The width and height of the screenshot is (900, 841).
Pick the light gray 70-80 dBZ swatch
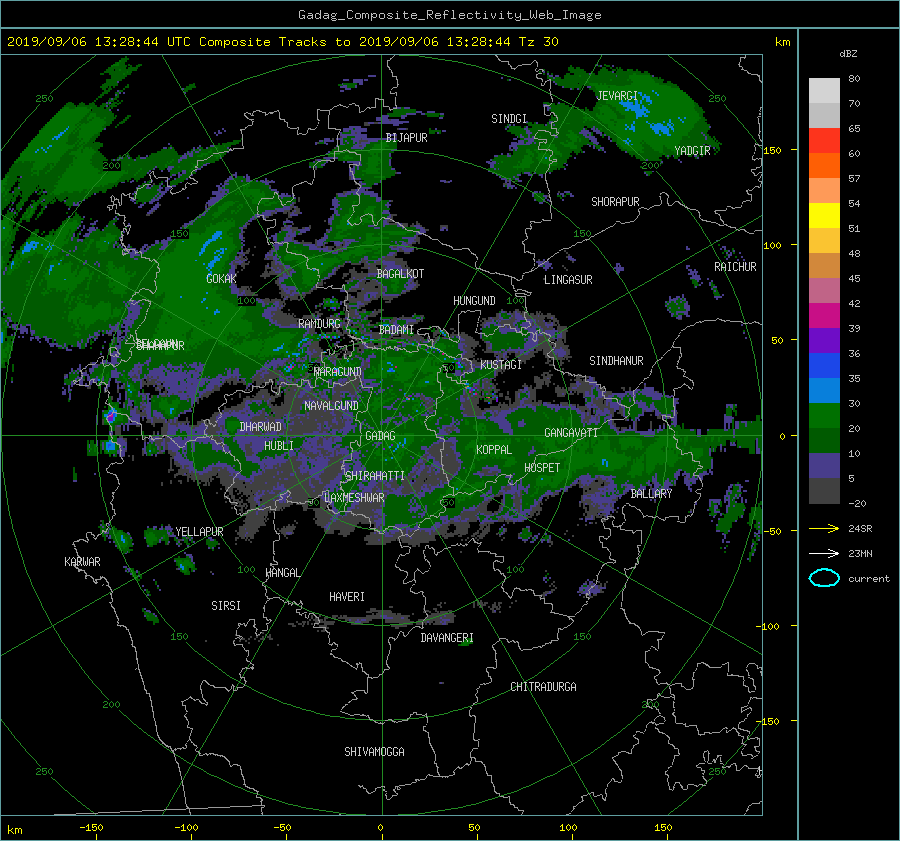tap(824, 91)
